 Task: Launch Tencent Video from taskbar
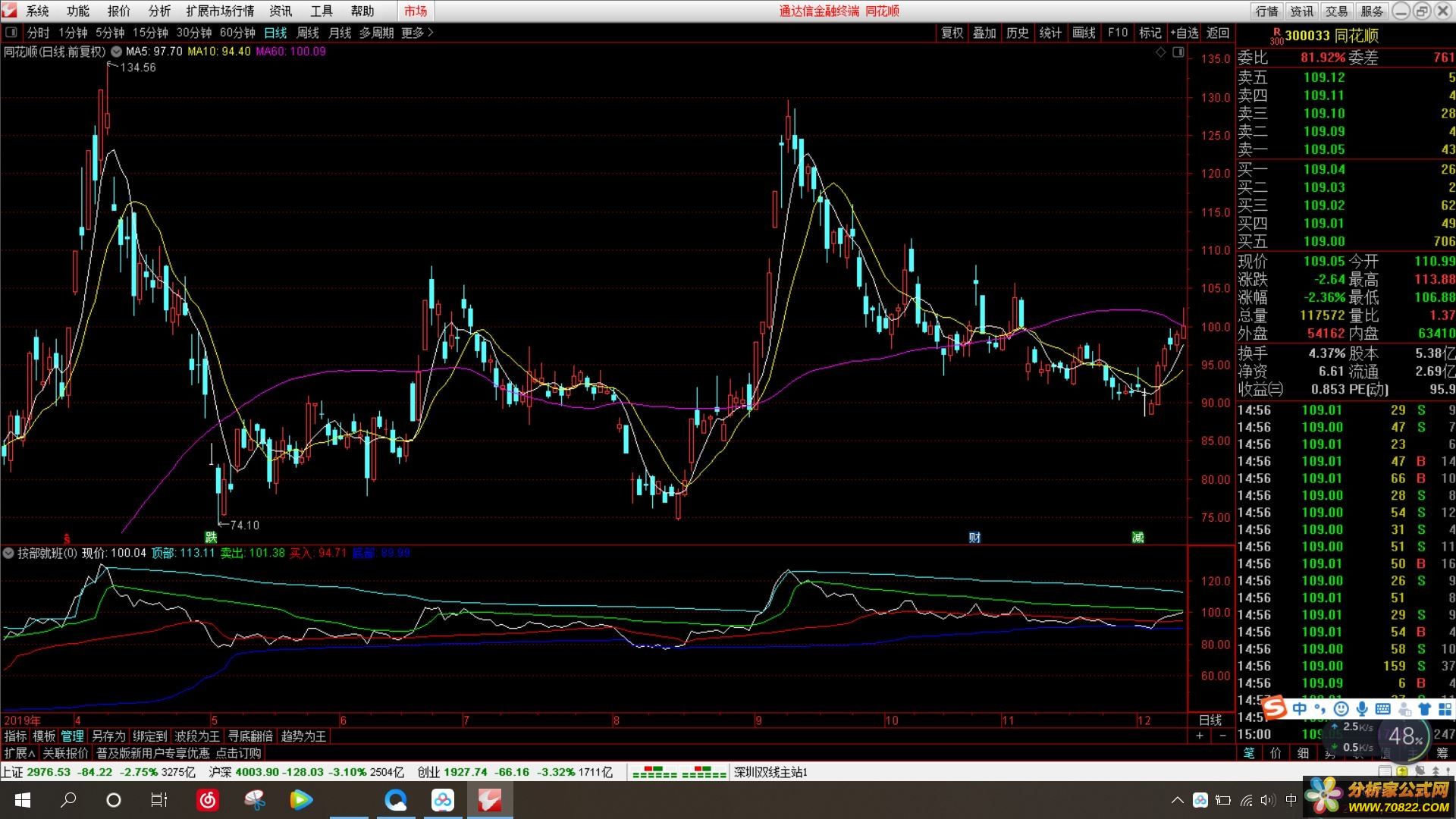coord(301,800)
